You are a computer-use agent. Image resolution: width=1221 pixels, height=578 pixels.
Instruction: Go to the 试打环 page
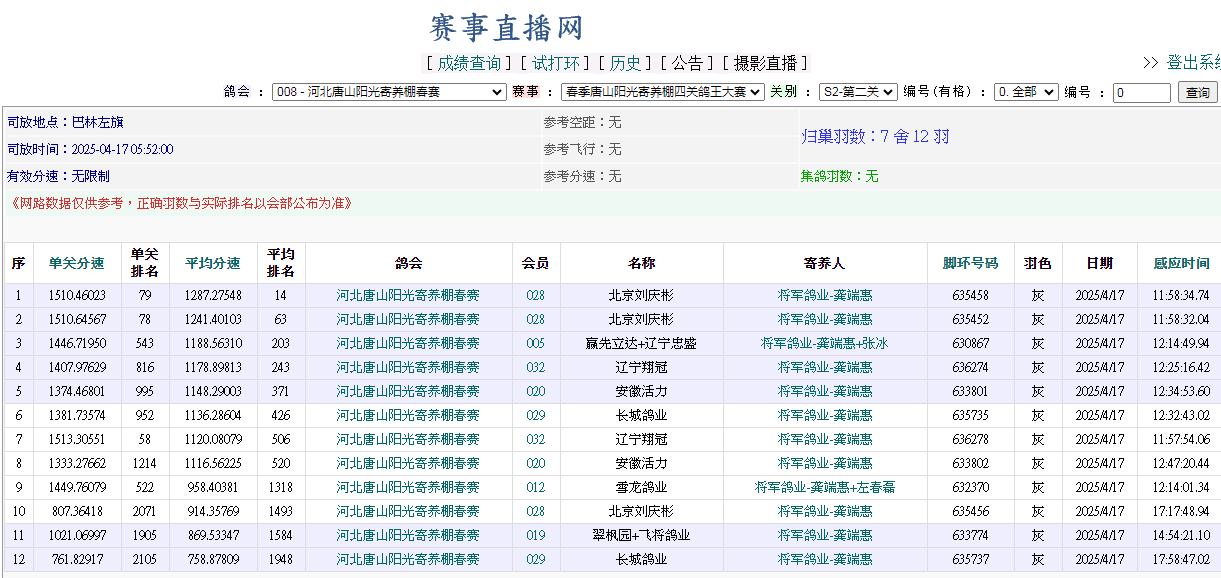pos(555,63)
